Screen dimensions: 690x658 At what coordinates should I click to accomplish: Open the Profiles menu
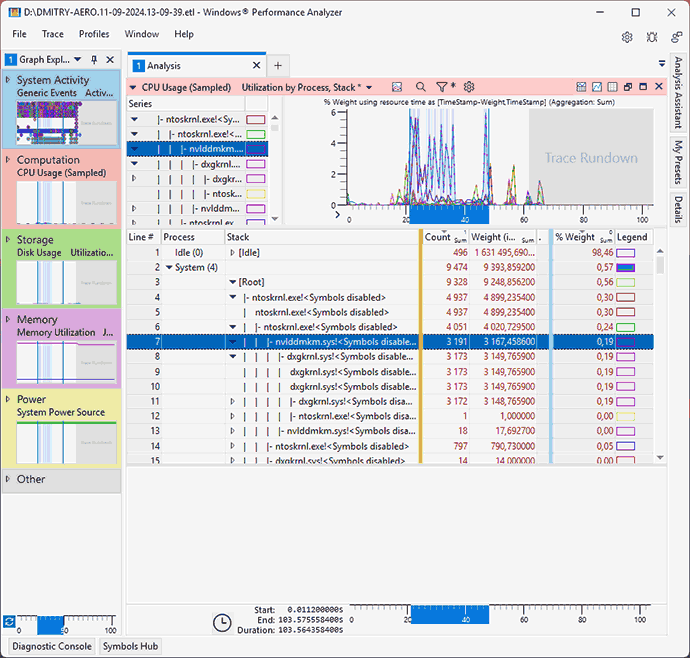click(x=94, y=34)
